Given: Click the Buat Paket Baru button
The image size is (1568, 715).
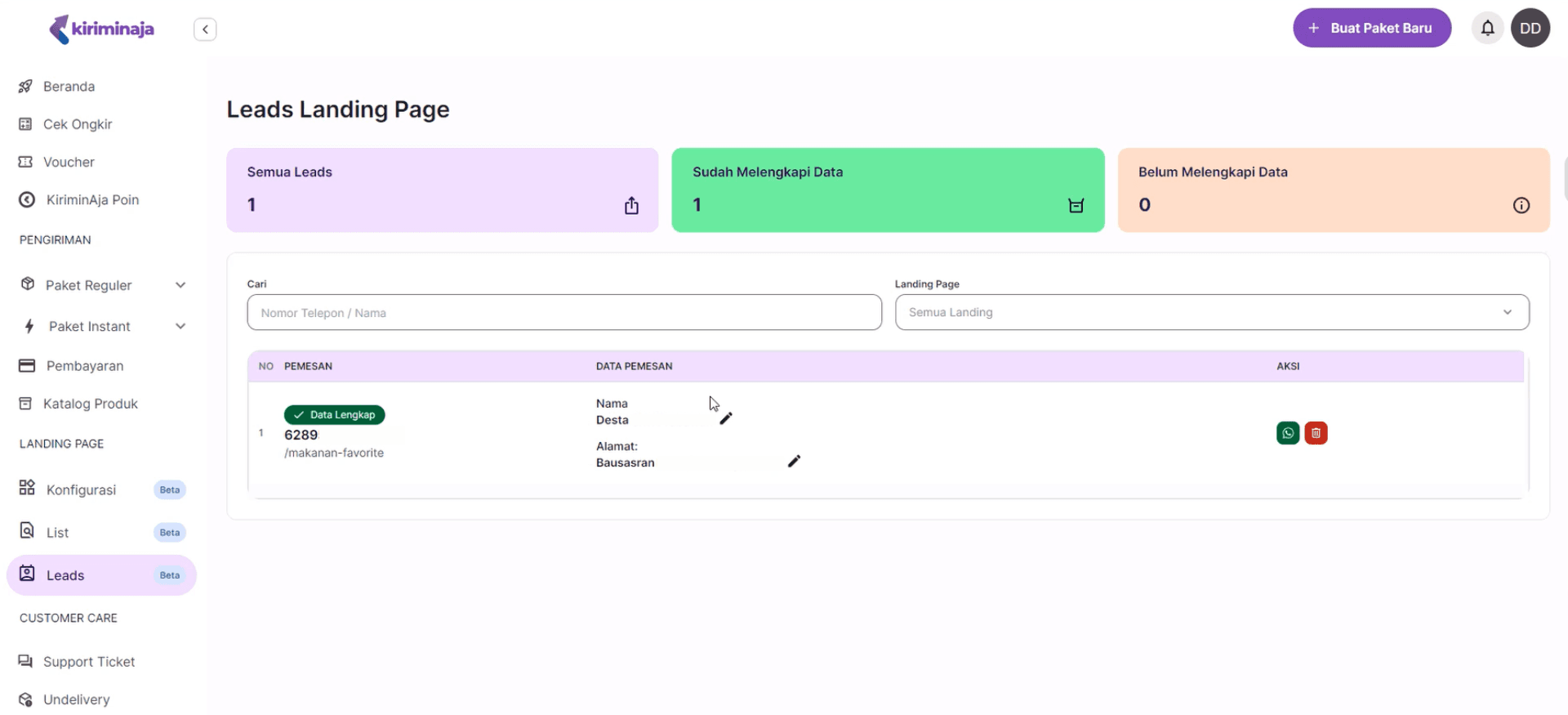Looking at the screenshot, I should (1371, 29).
